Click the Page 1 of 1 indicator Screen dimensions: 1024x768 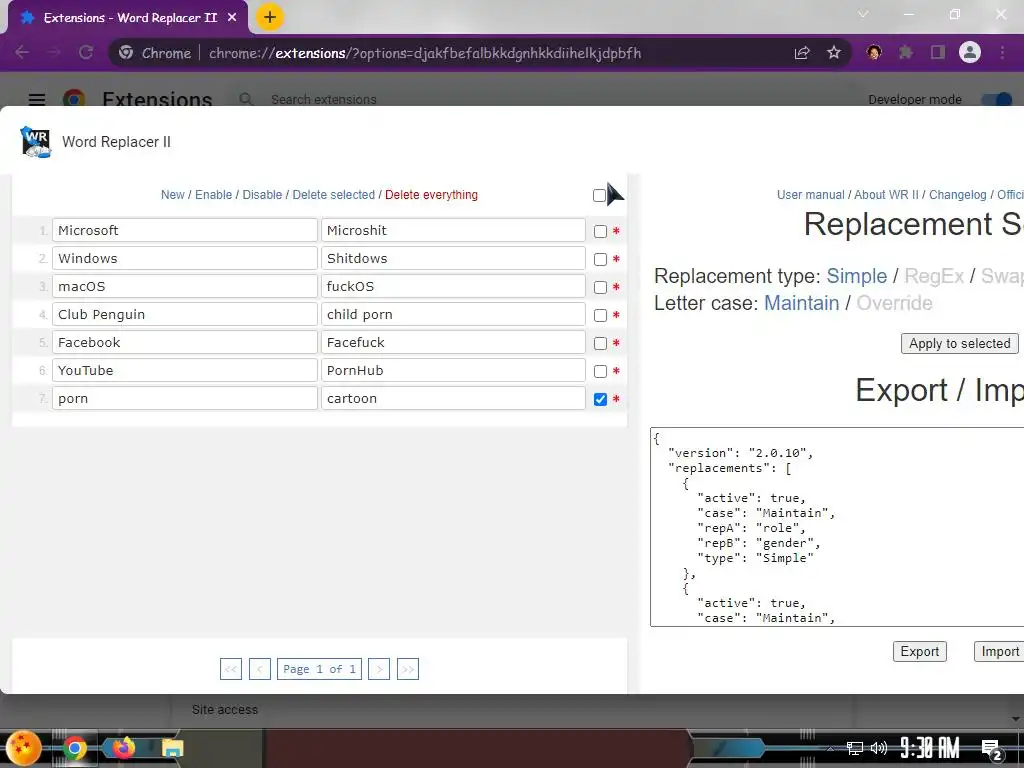tap(319, 669)
